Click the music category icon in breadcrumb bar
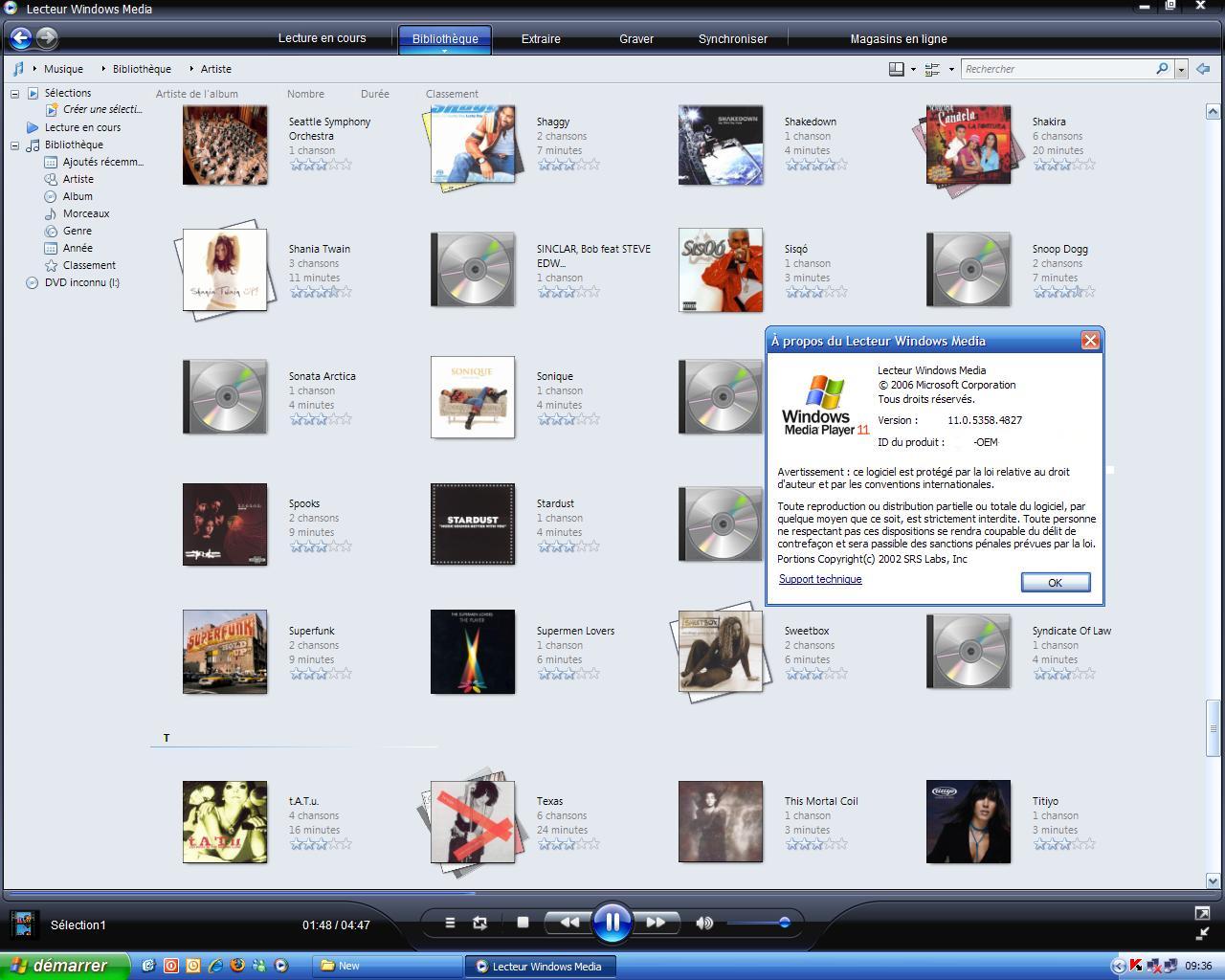Screen dimensions: 1225x980 tap(17, 69)
